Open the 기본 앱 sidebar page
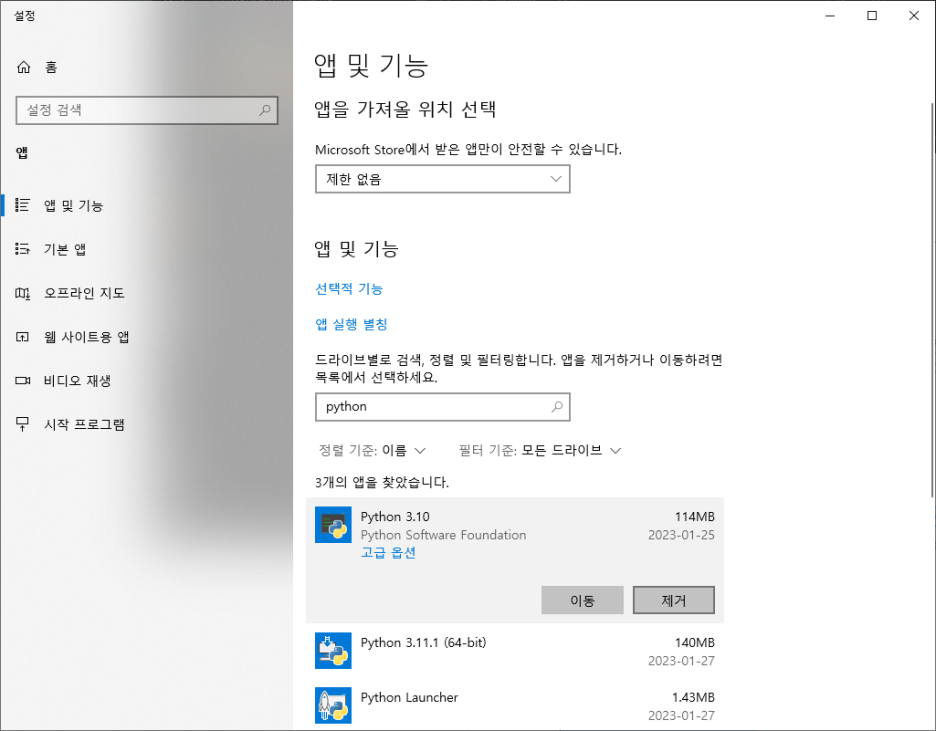Image resolution: width=936 pixels, height=731 pixels. [x=146, y=249]
